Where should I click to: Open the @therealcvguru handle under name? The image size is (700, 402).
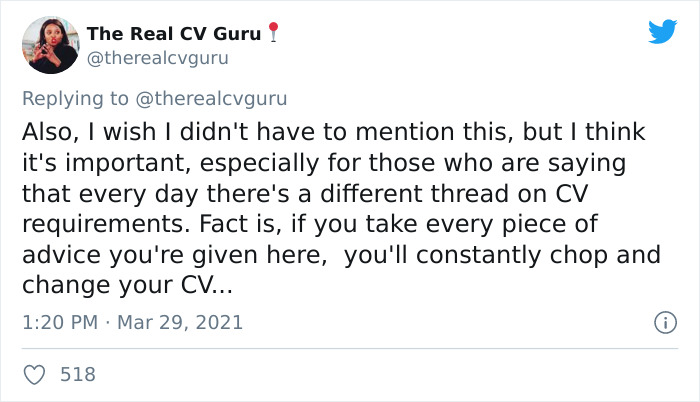click(x=157, y=58)
